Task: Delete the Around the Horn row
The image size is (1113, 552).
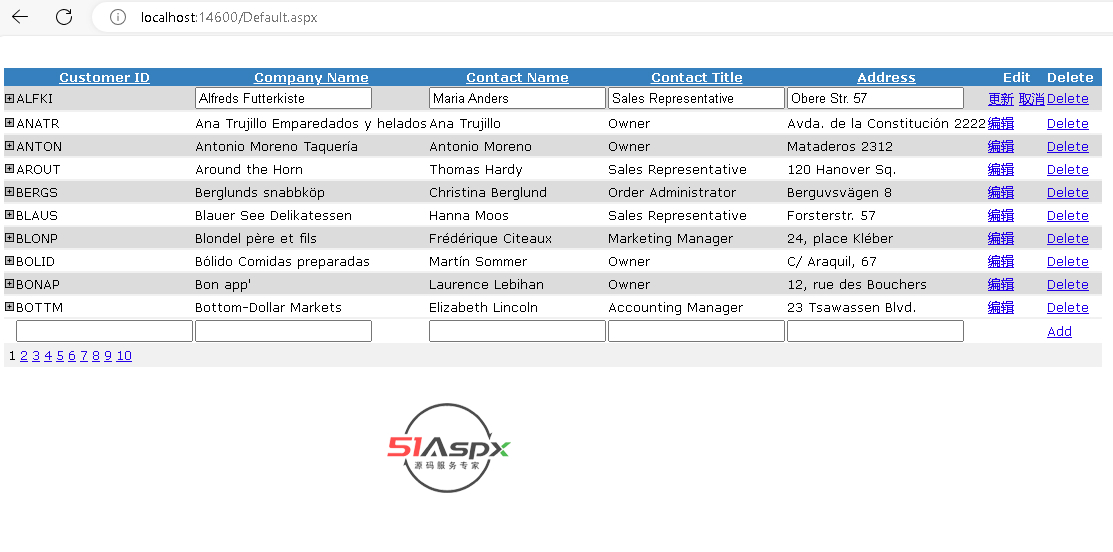Action: point(1068,170)
